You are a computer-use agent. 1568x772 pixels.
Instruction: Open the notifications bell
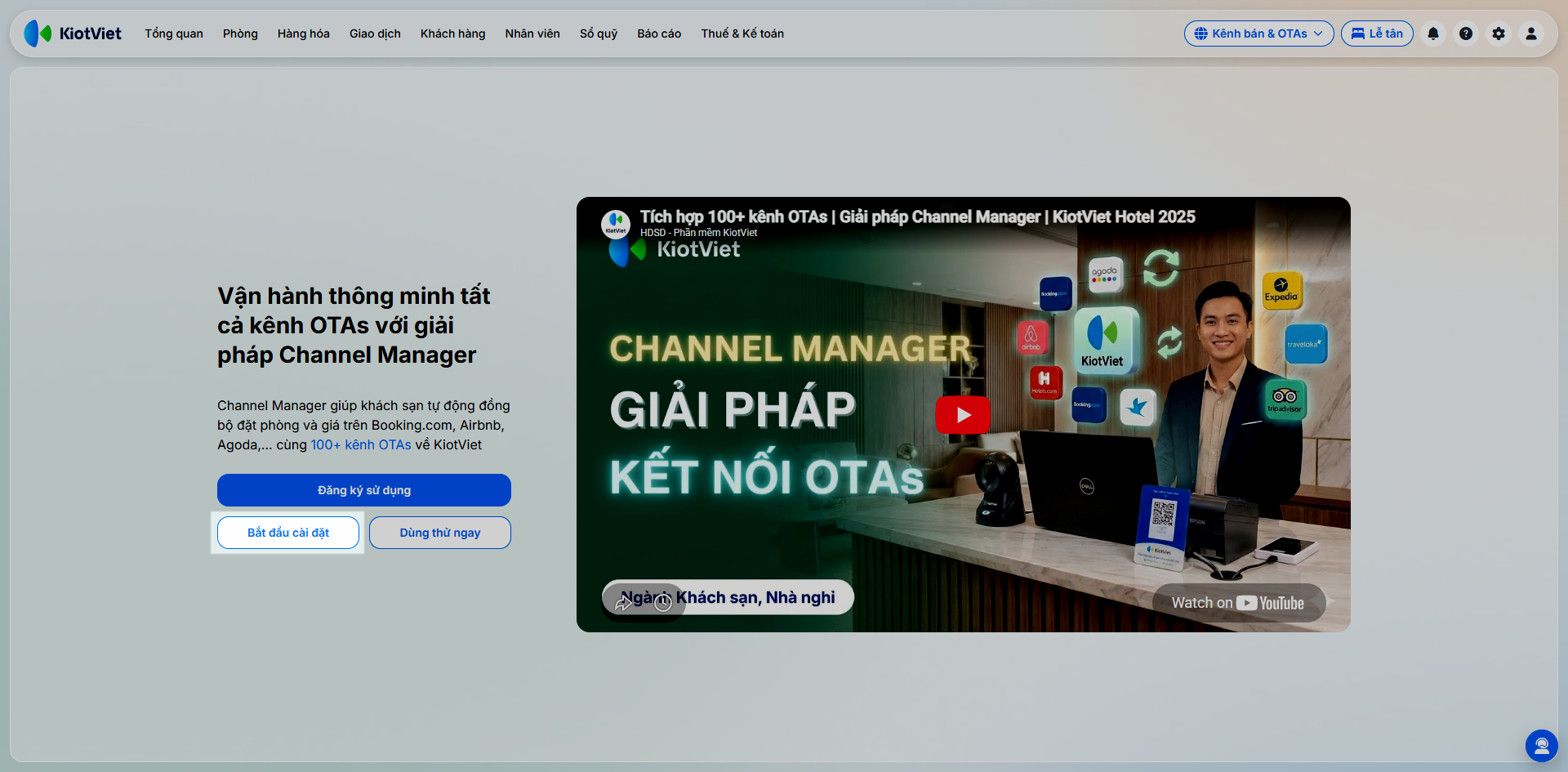tap(1433, 33)
